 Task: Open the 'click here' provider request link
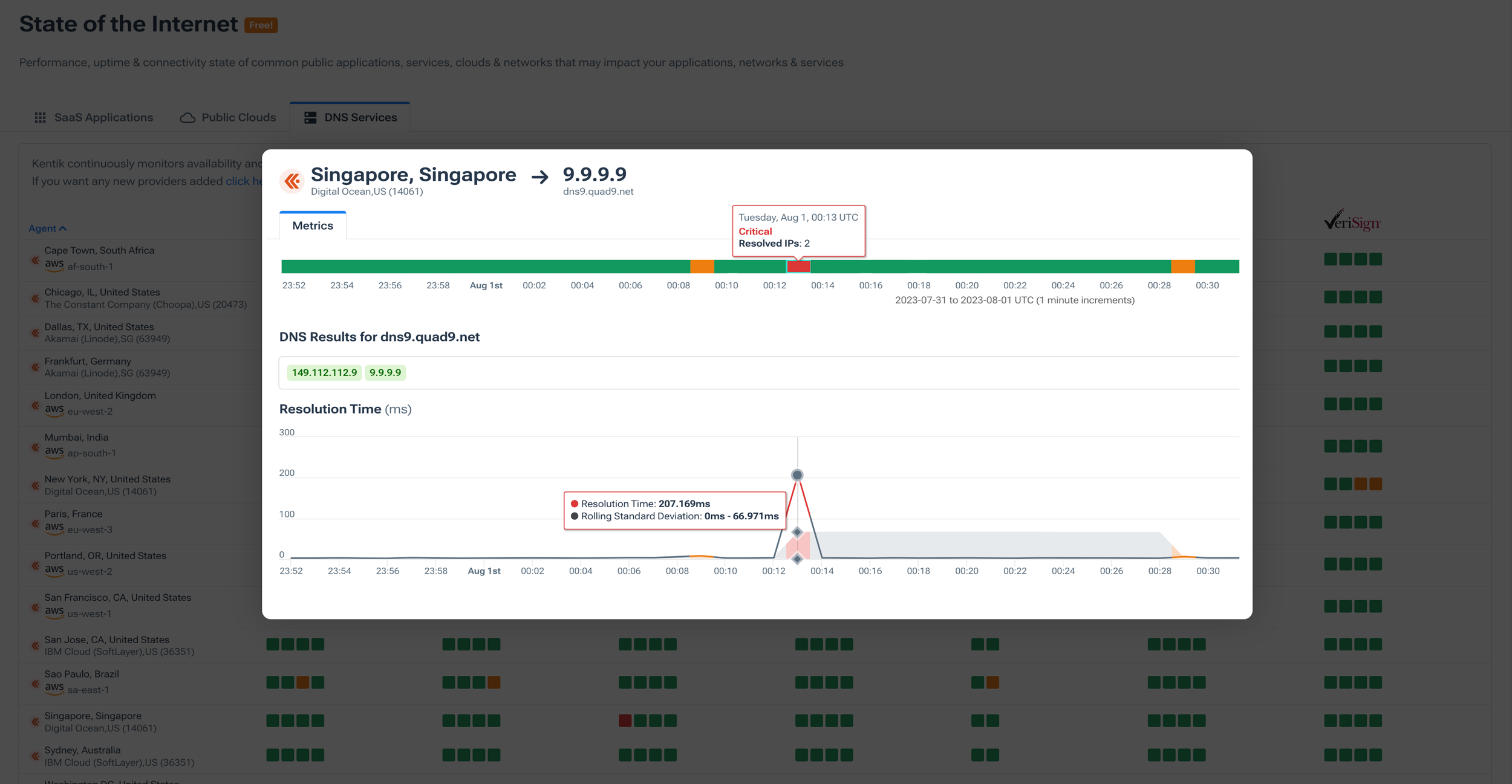click(244, 181)
